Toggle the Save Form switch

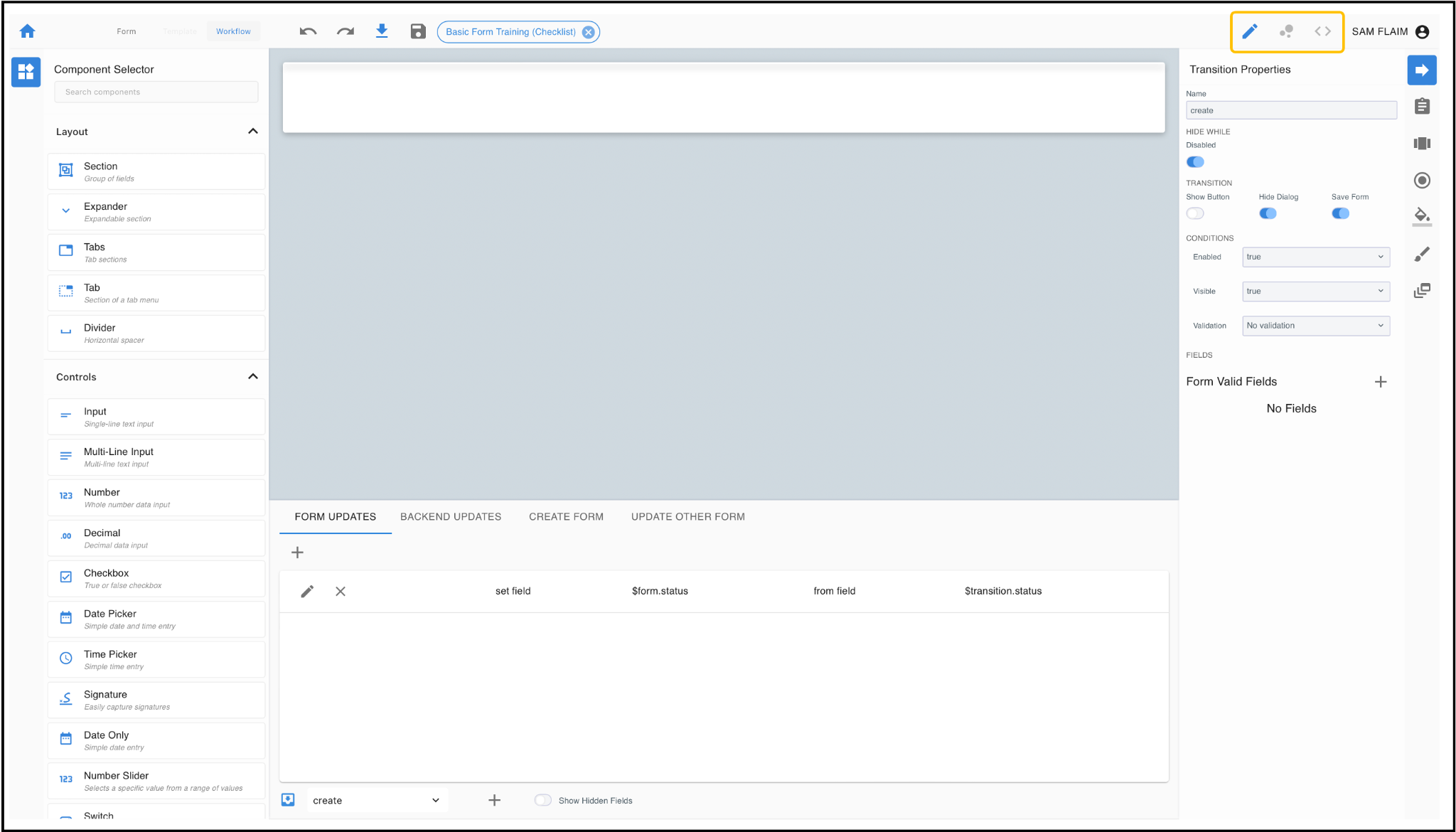point(1340,213)
